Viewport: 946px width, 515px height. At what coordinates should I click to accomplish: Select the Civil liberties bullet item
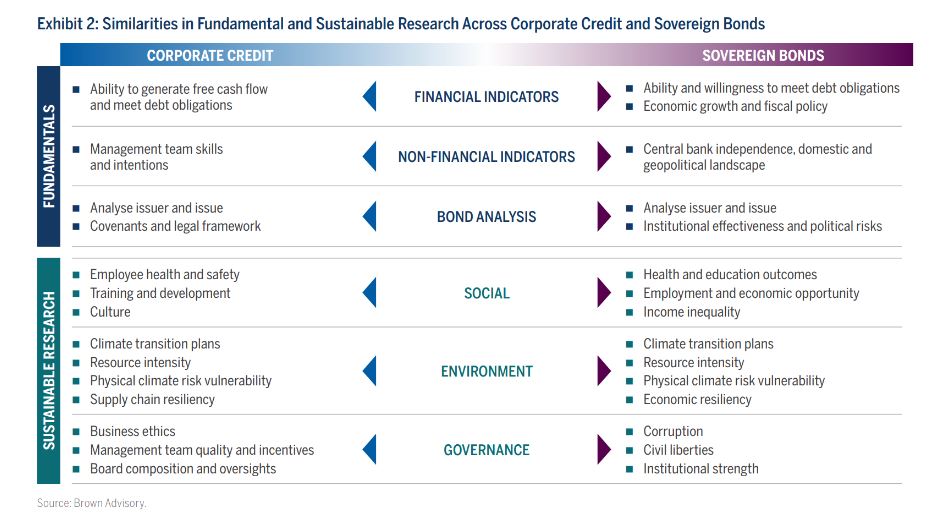(678, 450)
